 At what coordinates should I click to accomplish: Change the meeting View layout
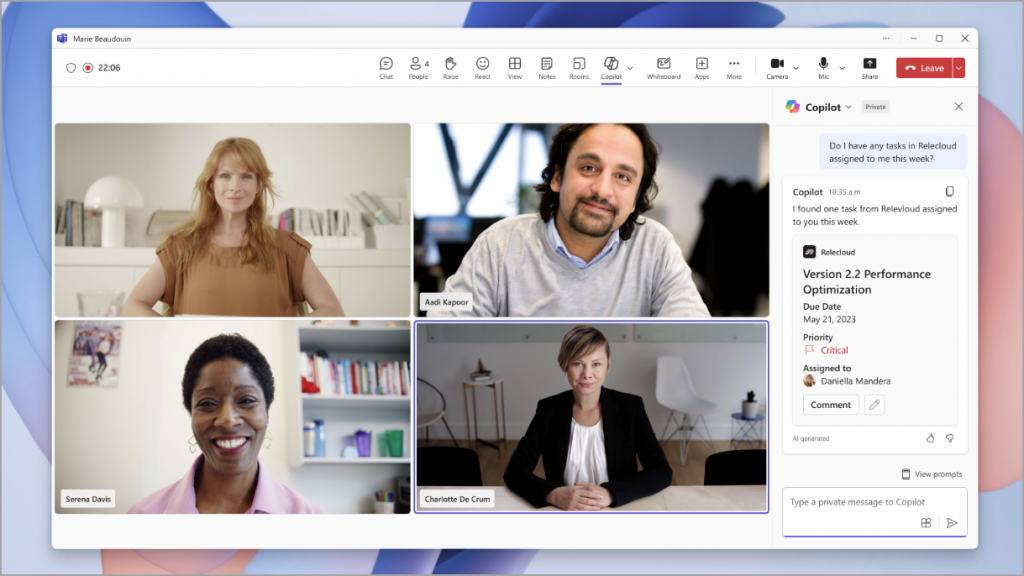[515, 68]
